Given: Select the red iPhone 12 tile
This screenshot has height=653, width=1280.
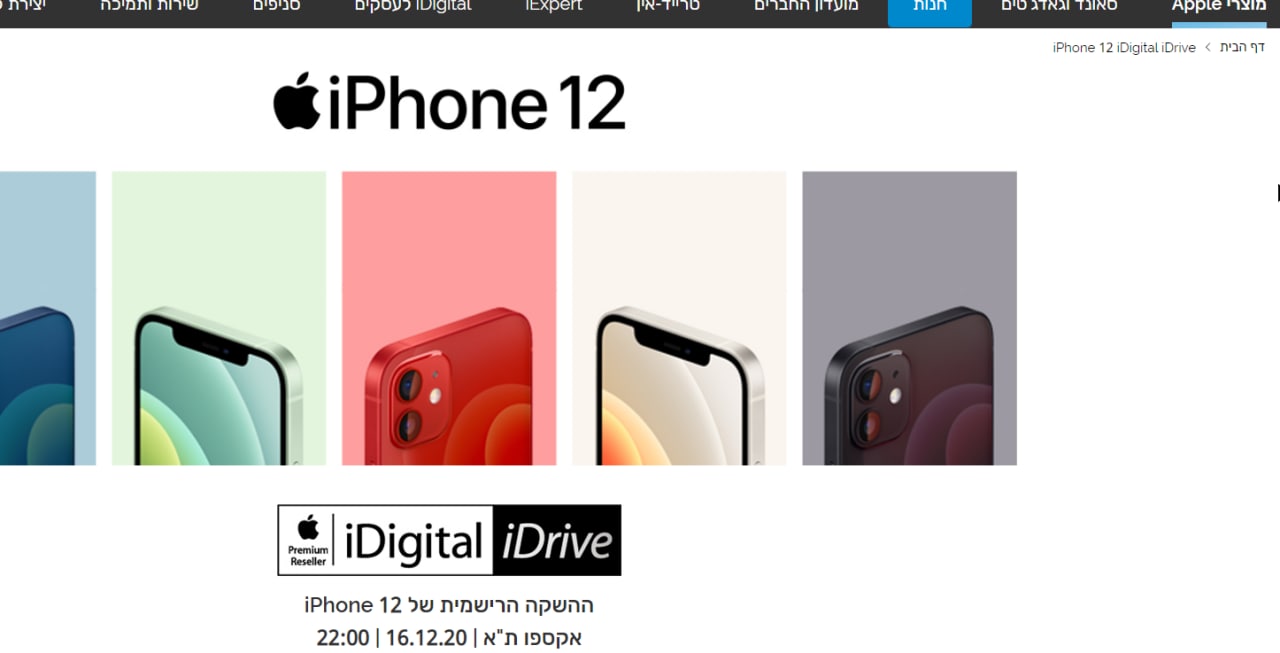Looking at the screenshot, I should pos(449,318).
